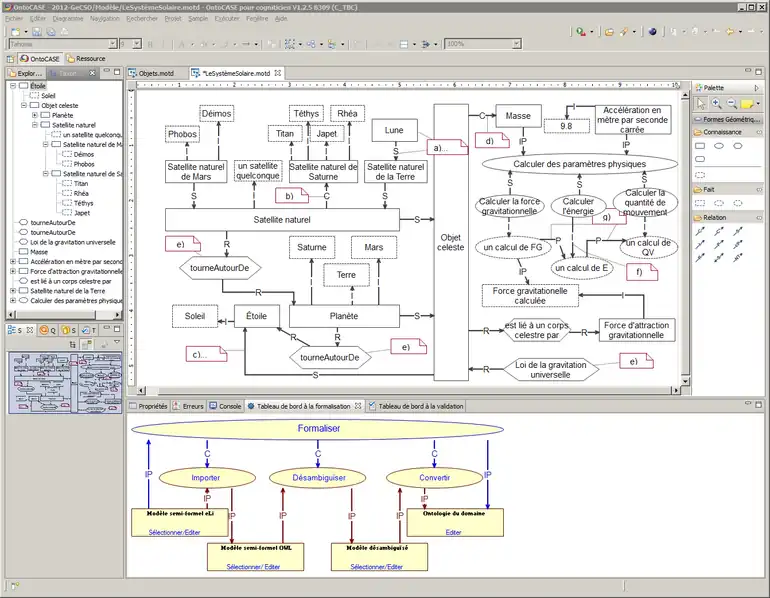Screen dimensions: 770x598
Task: Pick the hexagon shape under Connaissance
Action: click(738, 146)
